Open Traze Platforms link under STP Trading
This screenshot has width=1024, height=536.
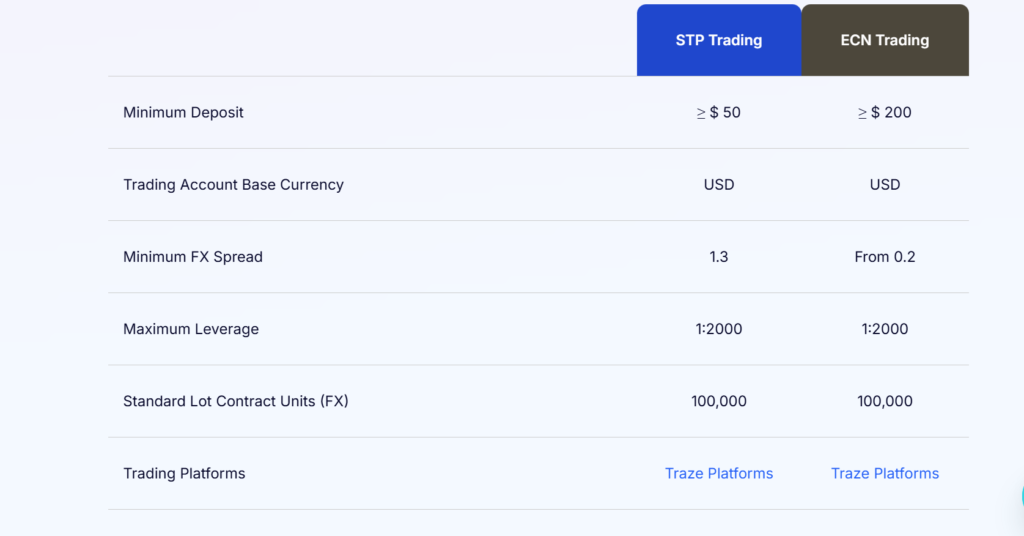point(719,473)
